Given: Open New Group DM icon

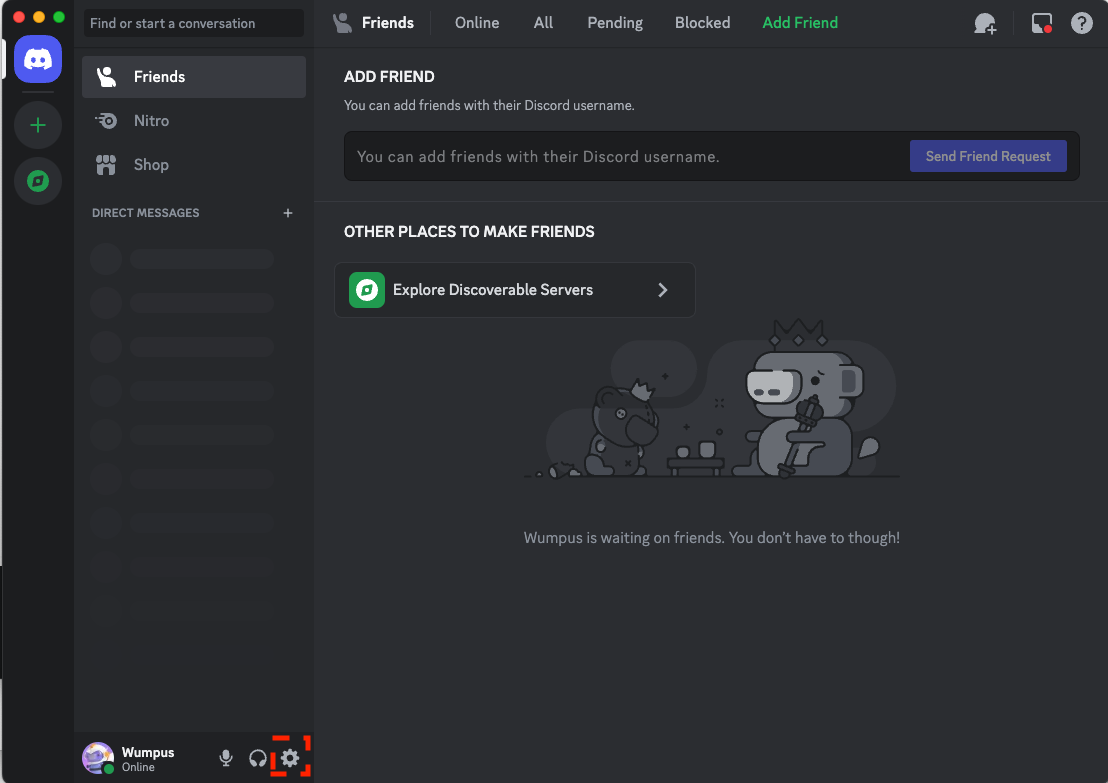Looking at the screenshot, I should tap(985, 23).
